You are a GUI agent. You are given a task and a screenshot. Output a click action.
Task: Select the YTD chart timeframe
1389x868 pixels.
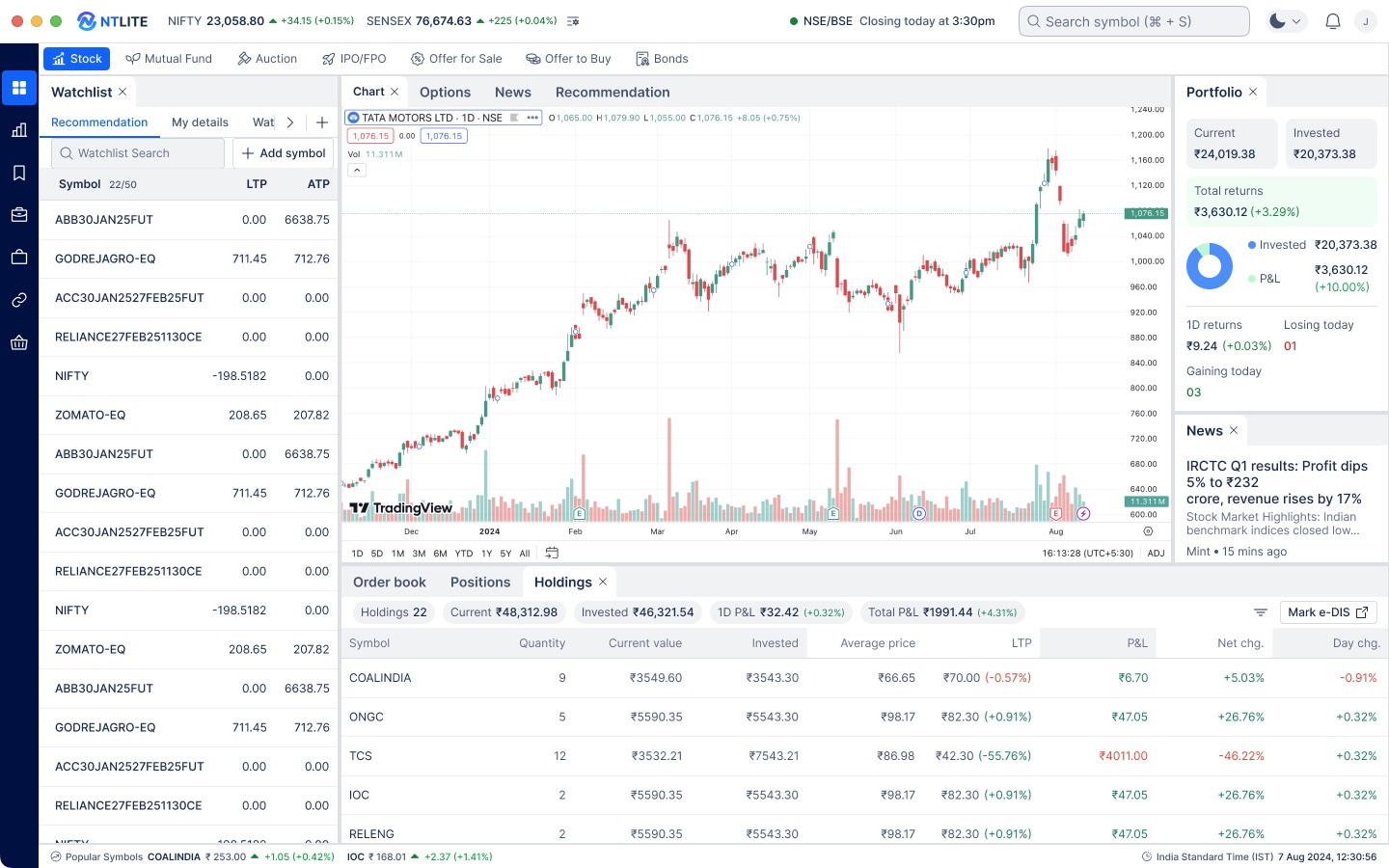[x=464, y=554]
